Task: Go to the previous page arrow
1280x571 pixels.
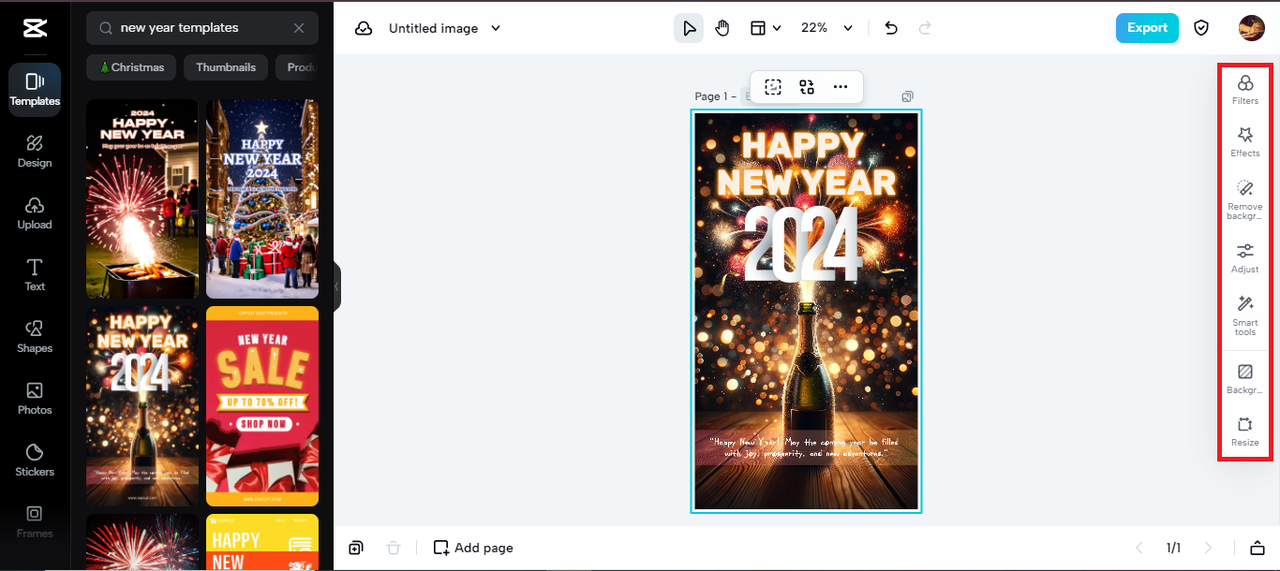Action: pyautogui.click(x=1138, y=547)
